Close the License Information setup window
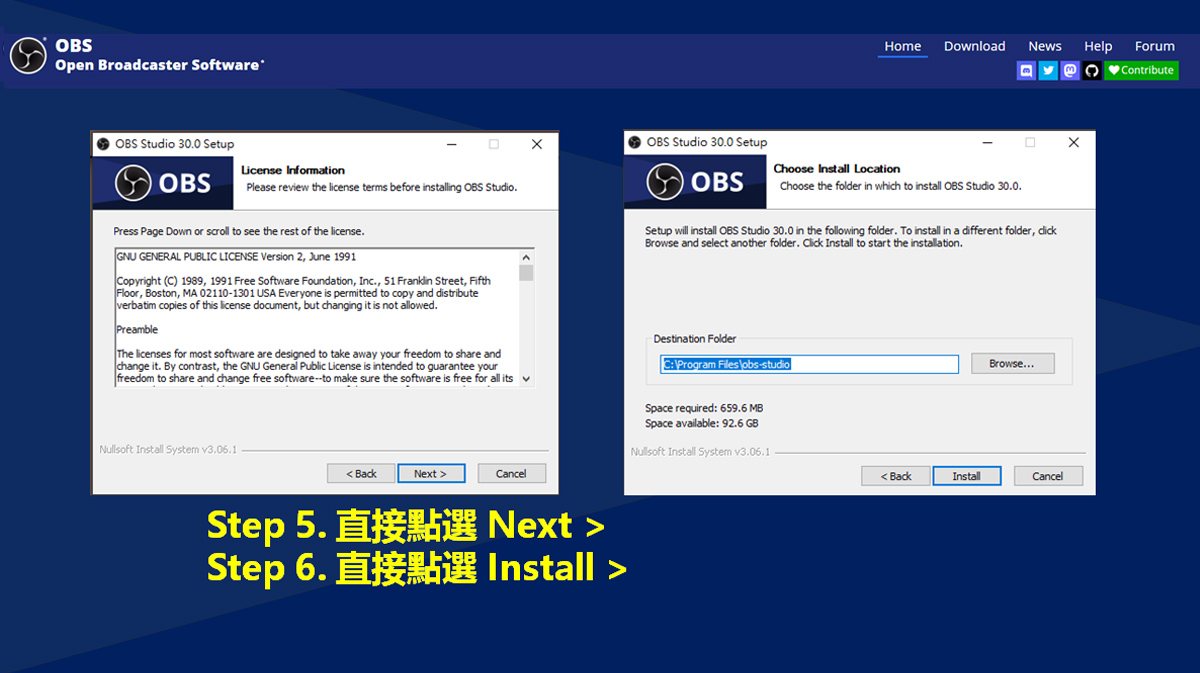 pos(537,144)
